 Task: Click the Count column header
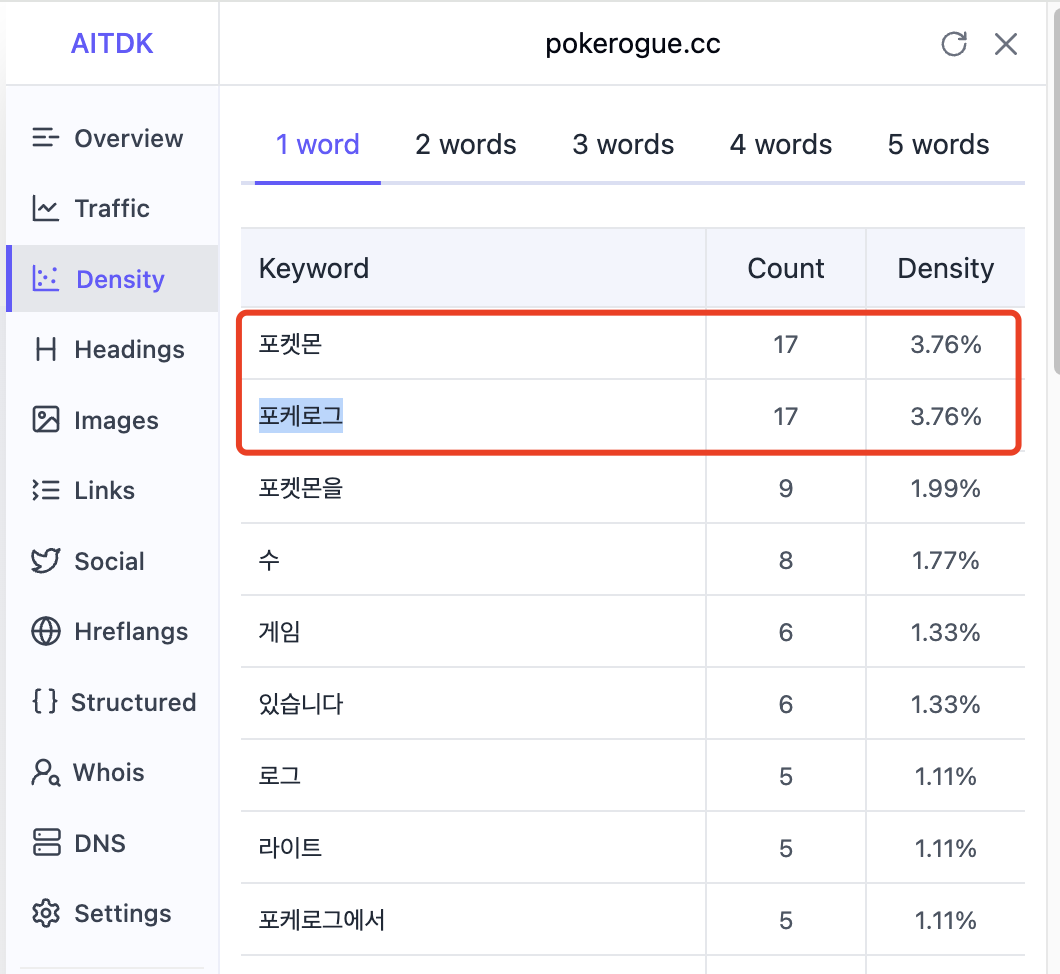point(786,268)
